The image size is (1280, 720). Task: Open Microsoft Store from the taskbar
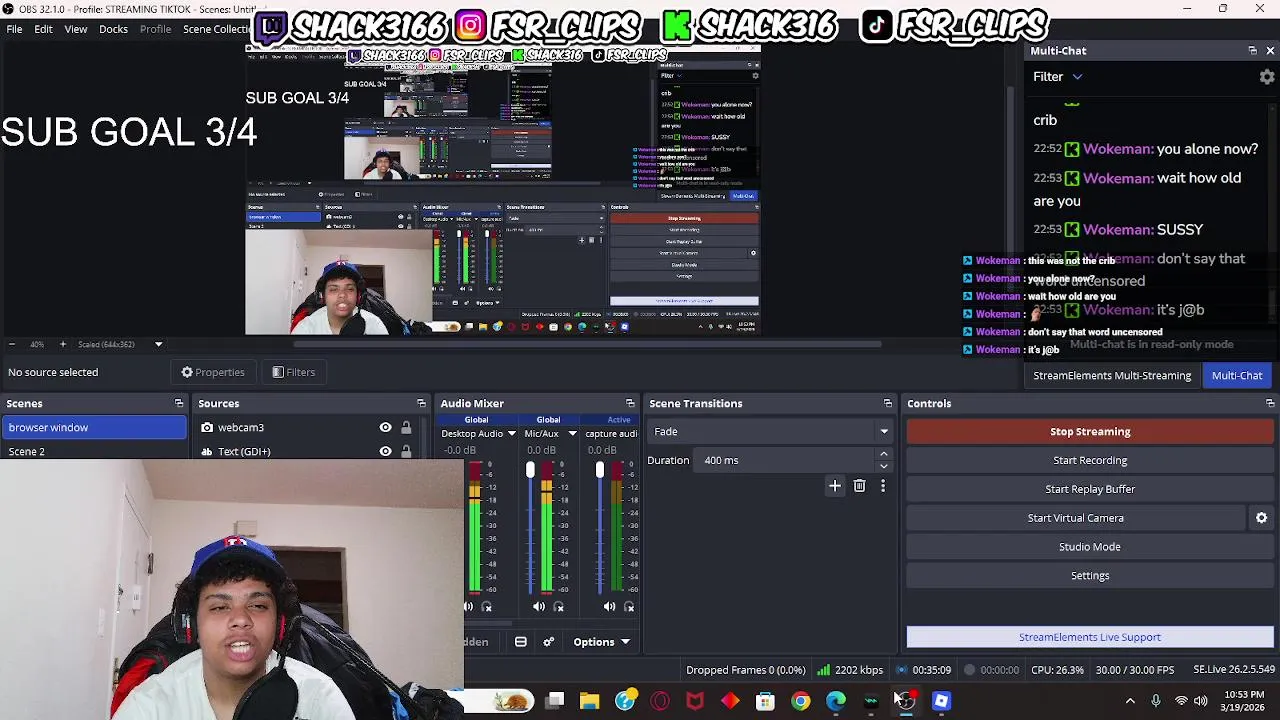[765, 701]
